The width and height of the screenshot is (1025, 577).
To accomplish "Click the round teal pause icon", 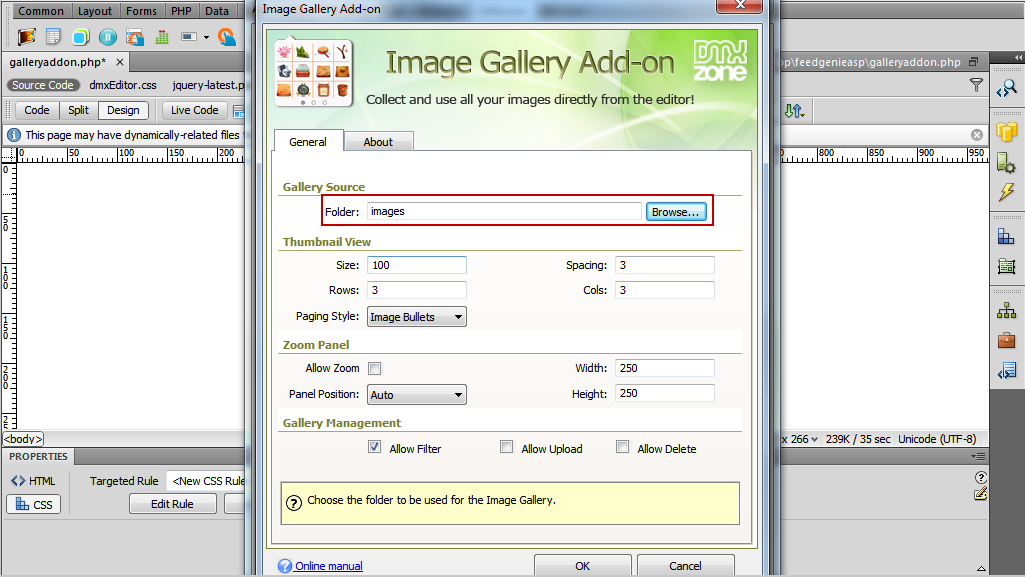I will tap(108, 37).
